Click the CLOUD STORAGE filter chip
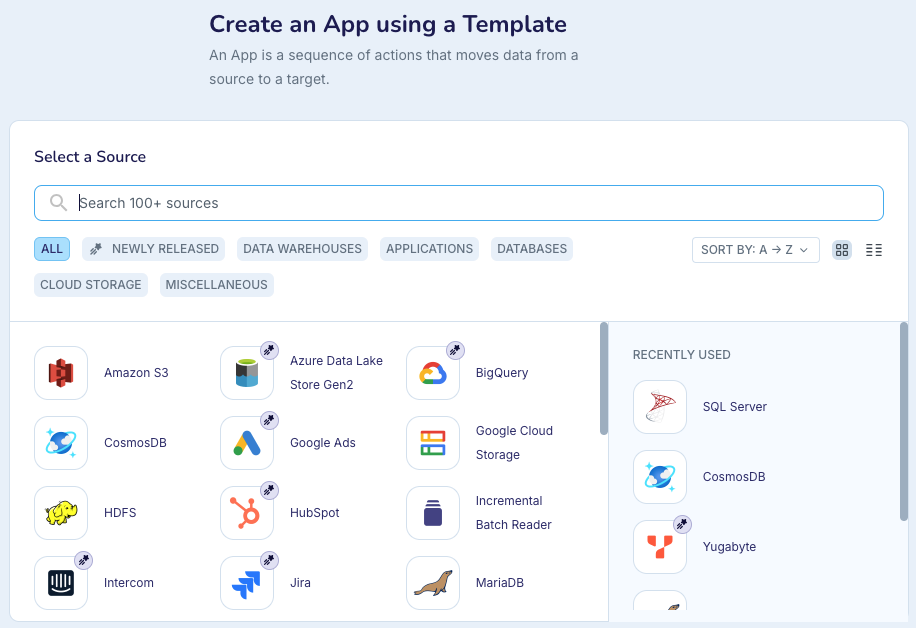Screen dimensions: 916x628 click(x=90, y=284)
